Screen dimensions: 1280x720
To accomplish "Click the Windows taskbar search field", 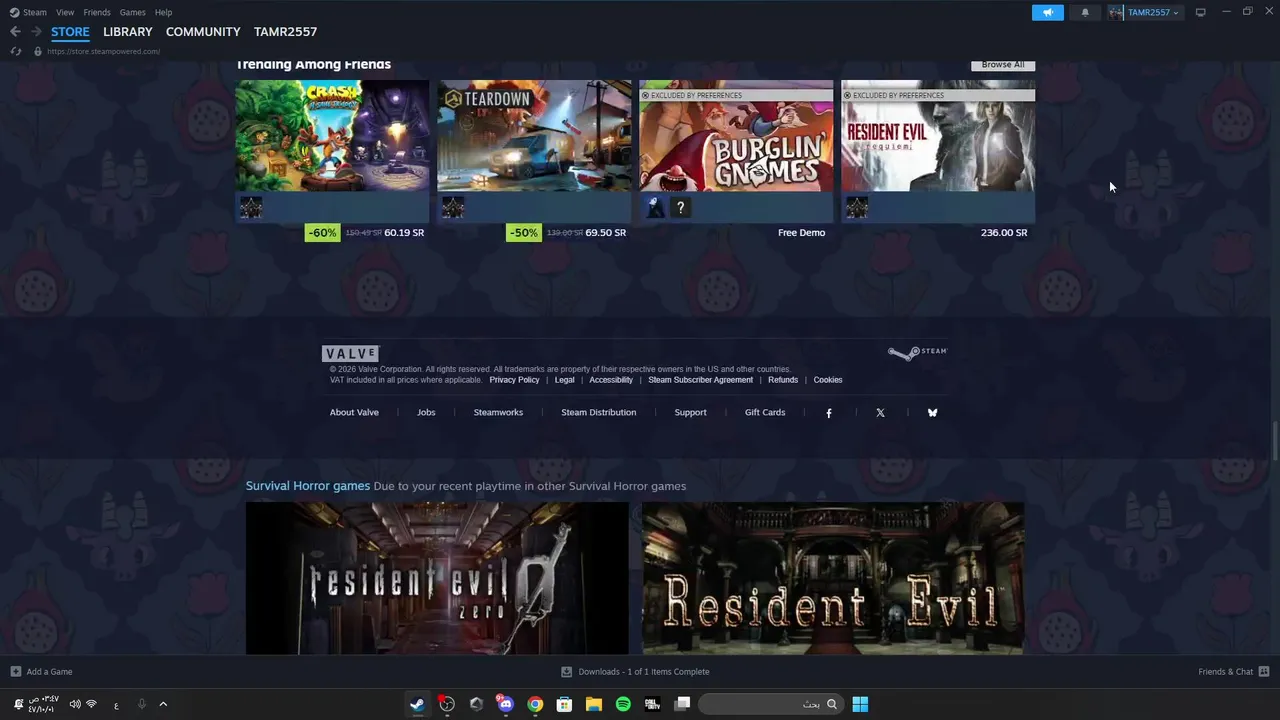I will 770,704.
